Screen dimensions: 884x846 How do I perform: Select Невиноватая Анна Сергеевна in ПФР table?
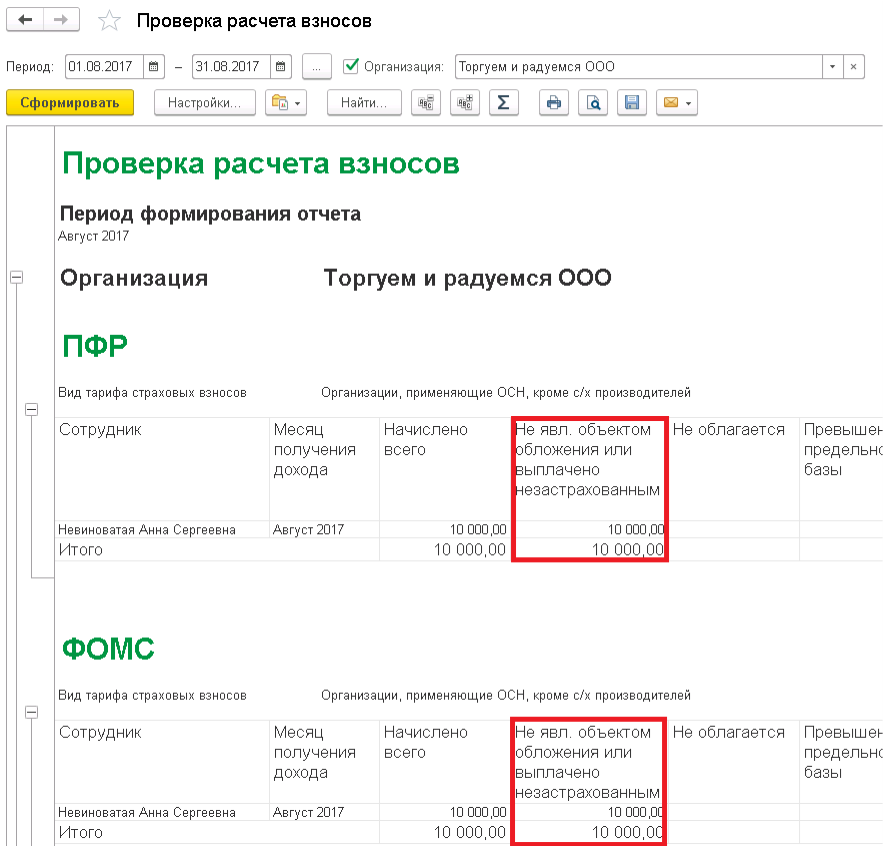[x=147, y=529]
